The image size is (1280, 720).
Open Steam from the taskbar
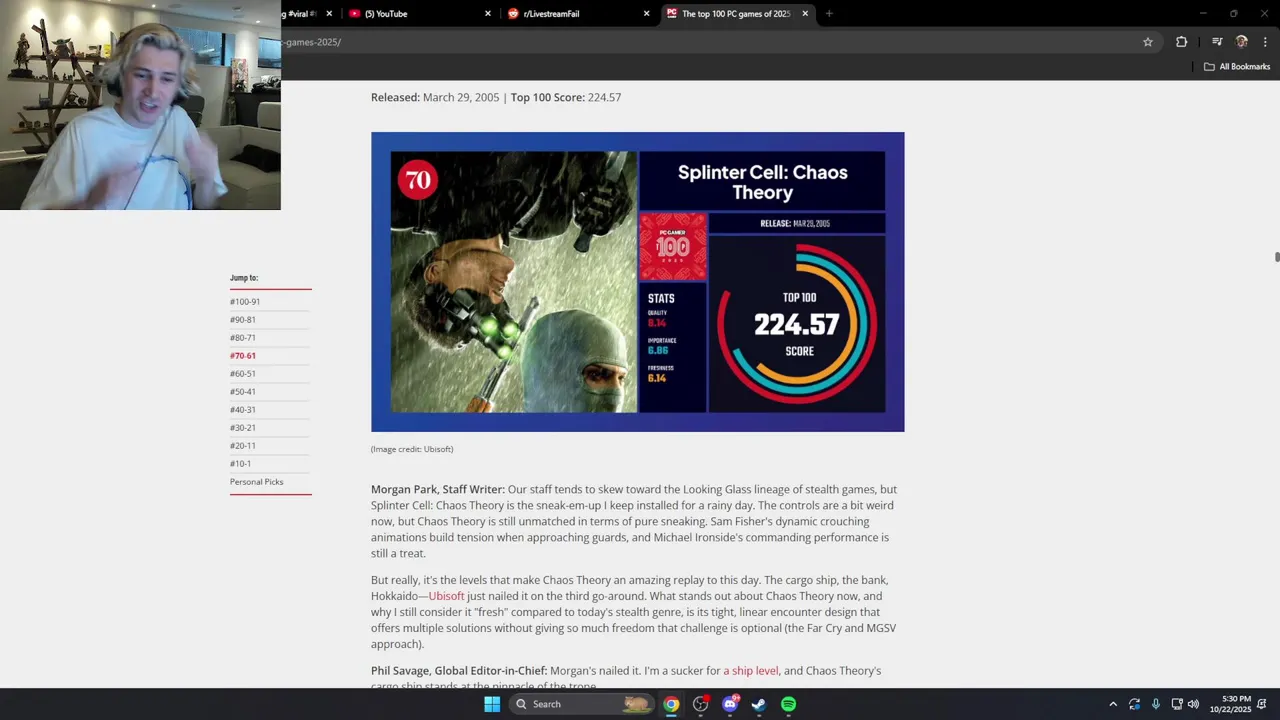click(x=759, y=704)
